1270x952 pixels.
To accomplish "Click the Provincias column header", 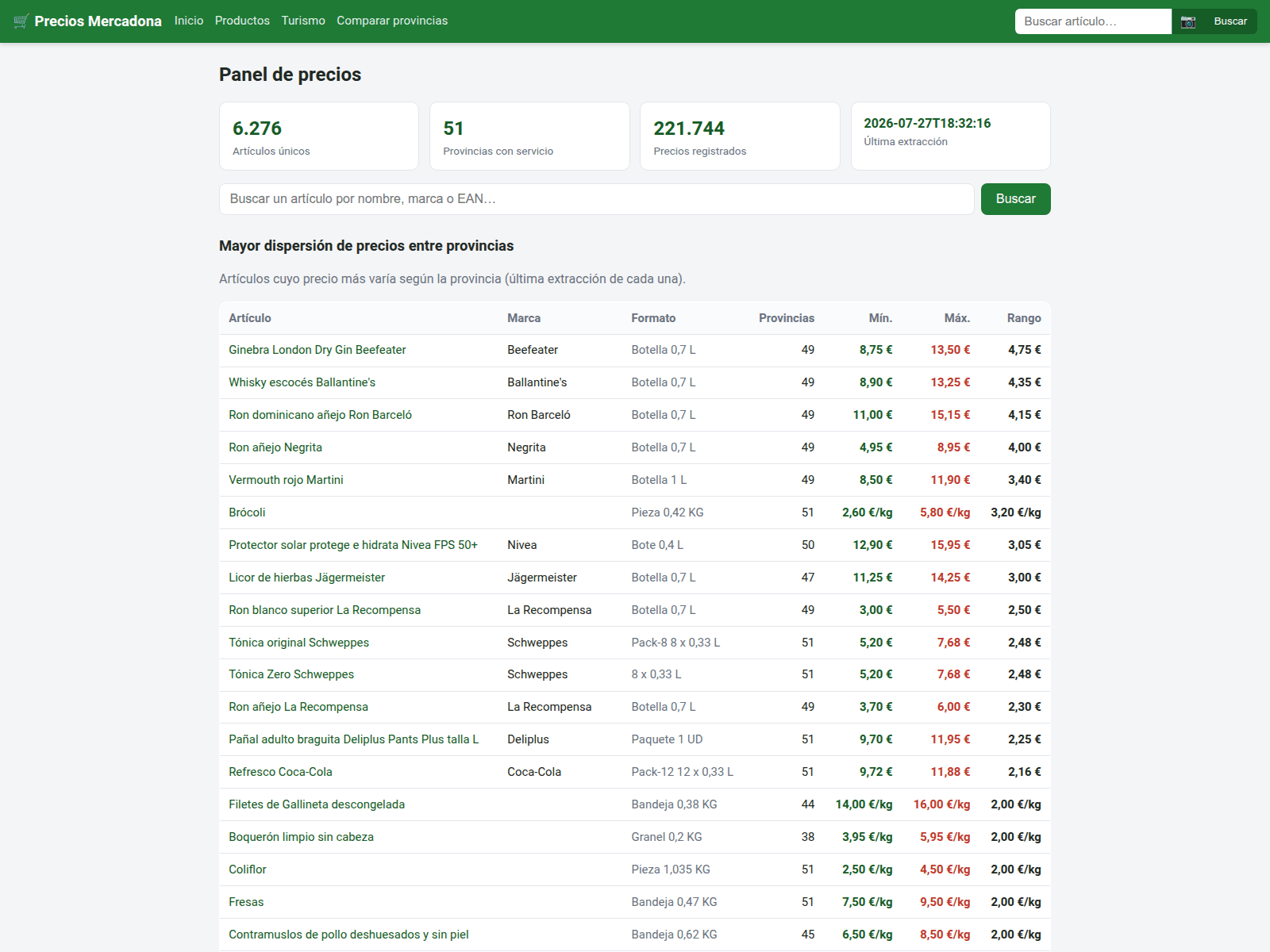I will click(787, 318).
